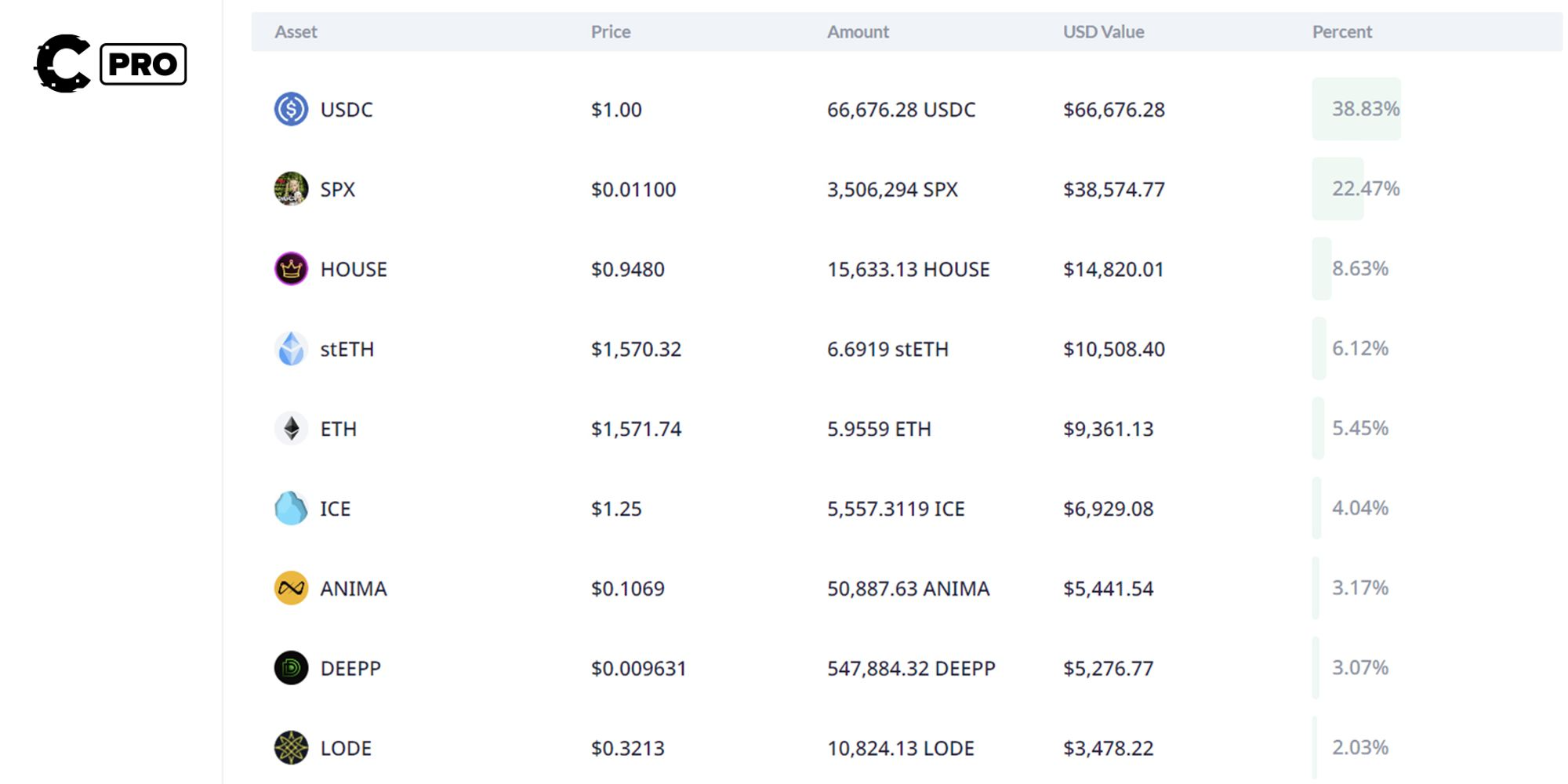The width and height of the screenshot is (1568, 784).
Task: Click the USDC coin icon
Action: (x=291, y=109)
